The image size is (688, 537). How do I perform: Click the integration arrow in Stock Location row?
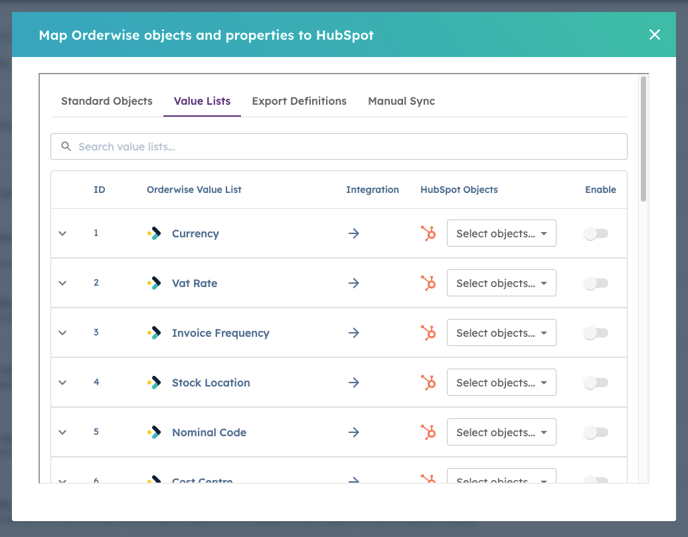354,383
